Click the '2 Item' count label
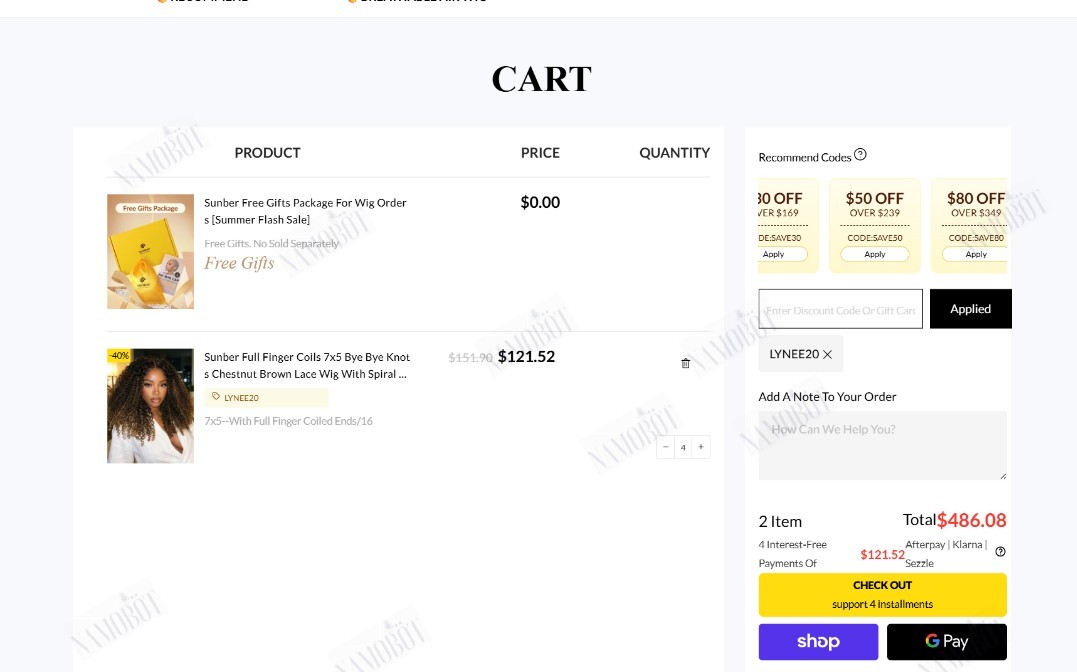This screenshot has height=672, width=1077. tap(780, 522)
